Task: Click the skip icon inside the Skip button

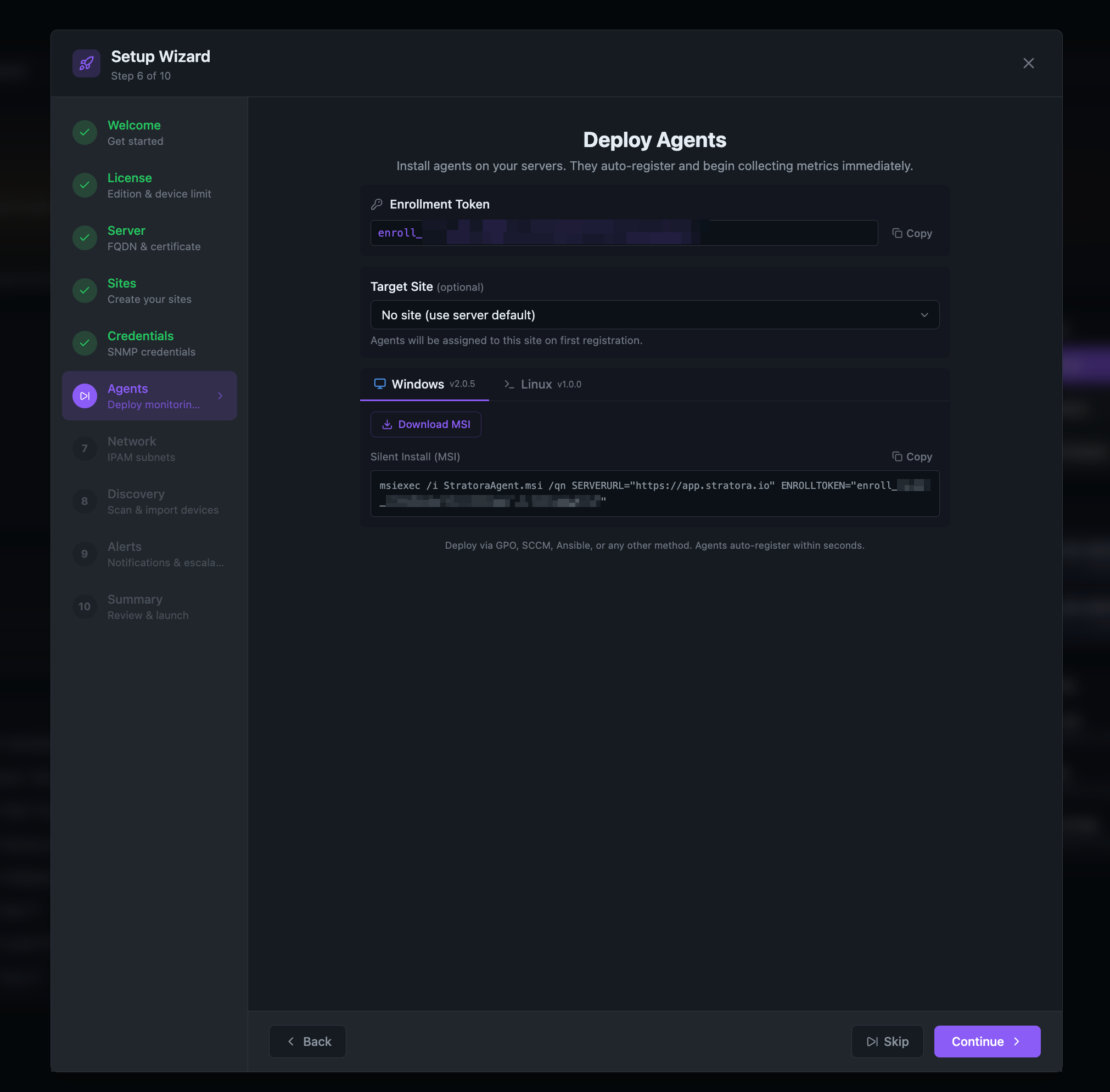Action: [872, 1041]
